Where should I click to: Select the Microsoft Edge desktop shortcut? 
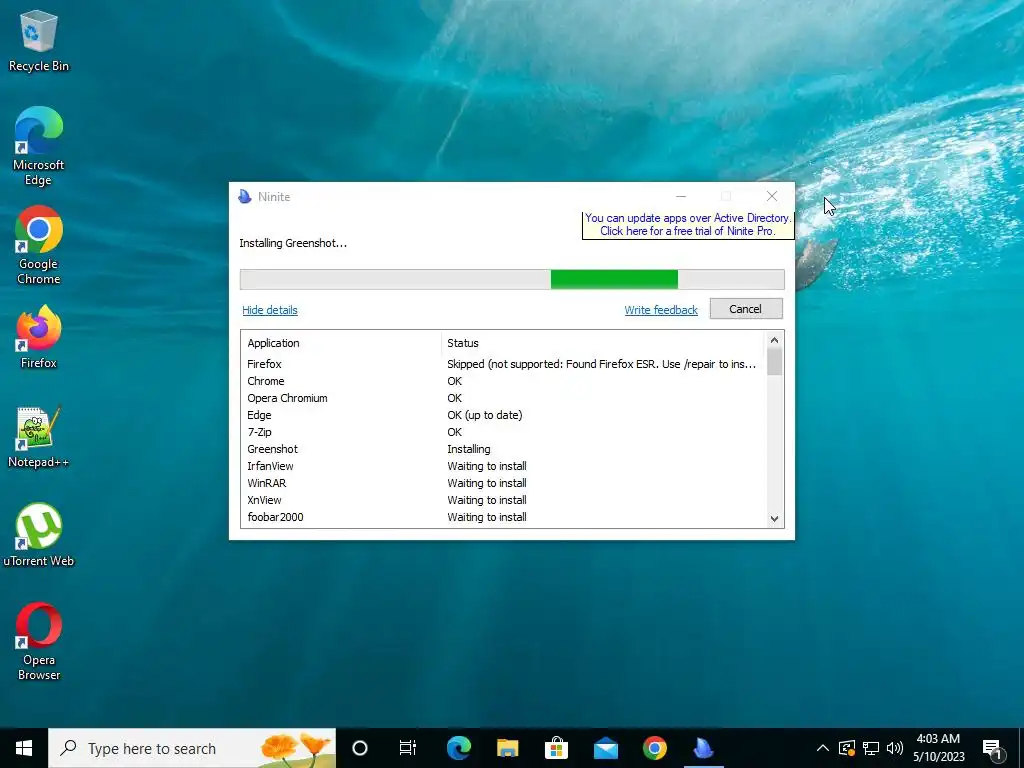[x=39, y=147]
